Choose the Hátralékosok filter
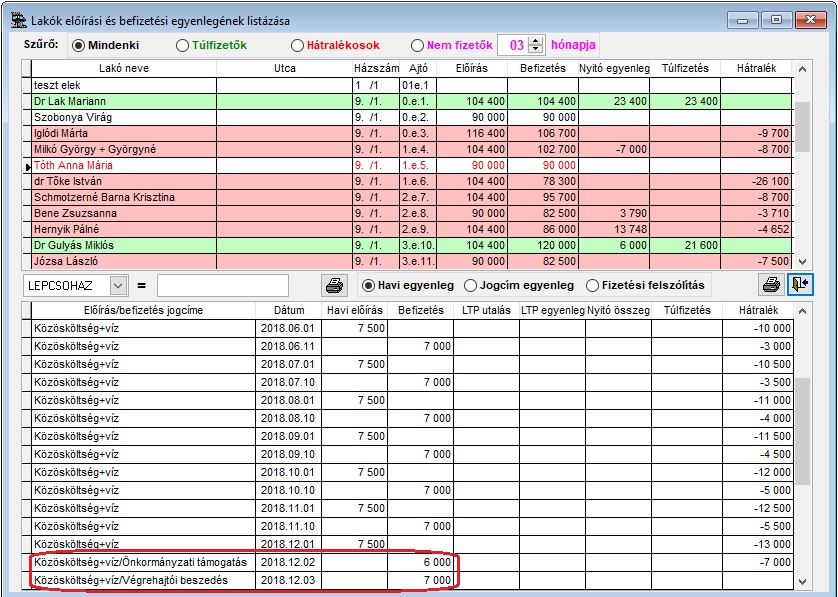 298,45
